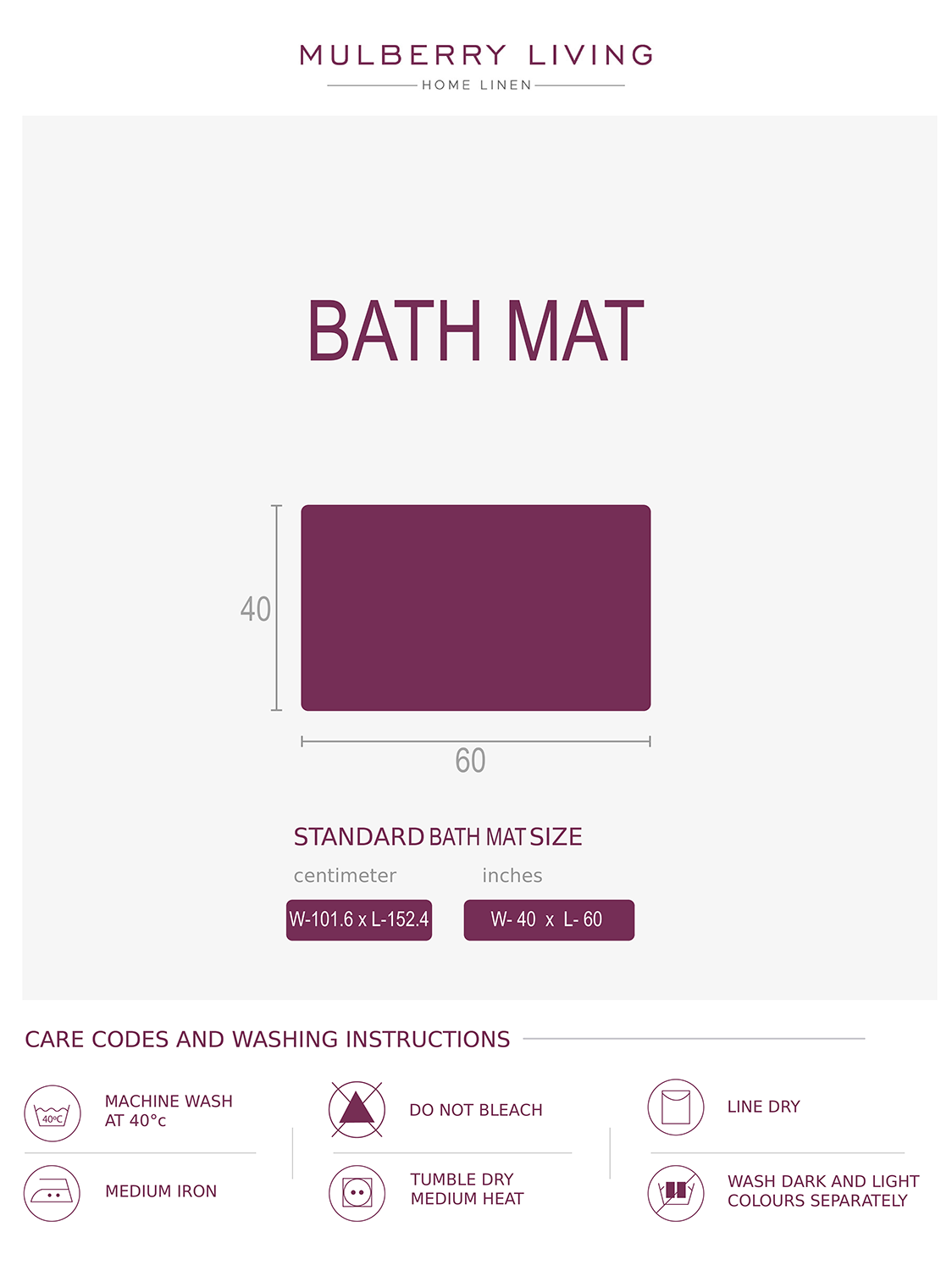Screen dimensions: 952x1271
Task: Click the LINE DRY text
Action: pos(763,1107)
